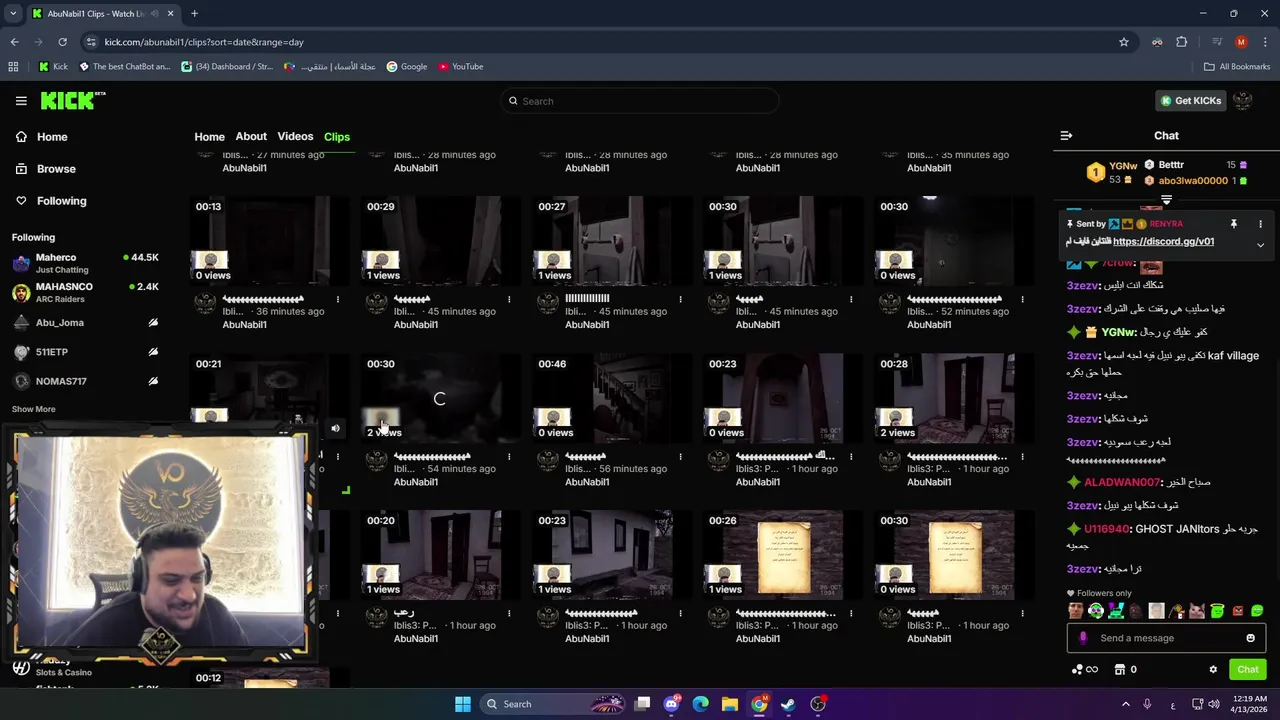This screenshot has height=720, width=1280.
Task: Focus the Kick search field
Action: click(640, 101)
